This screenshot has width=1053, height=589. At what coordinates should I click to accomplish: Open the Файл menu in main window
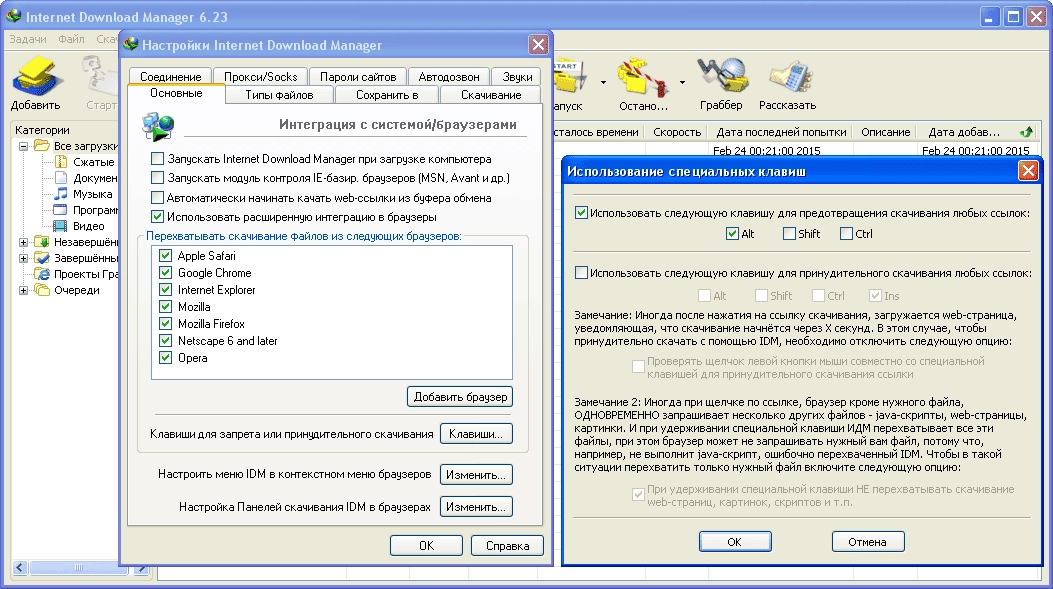coord(71,39)
